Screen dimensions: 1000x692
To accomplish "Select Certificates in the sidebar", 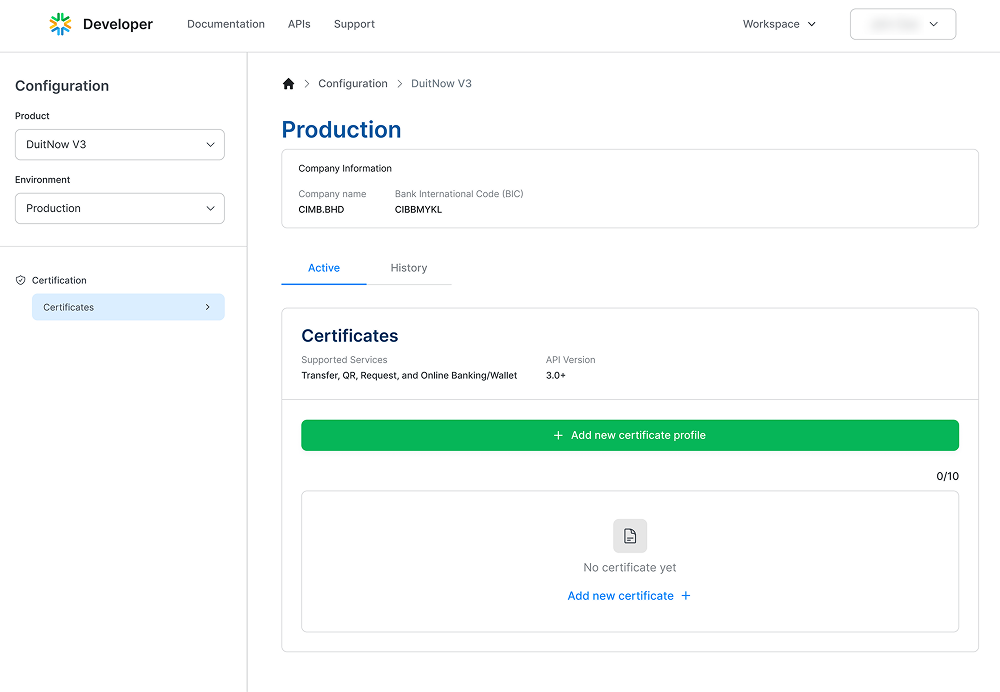I will click(69, 307).
